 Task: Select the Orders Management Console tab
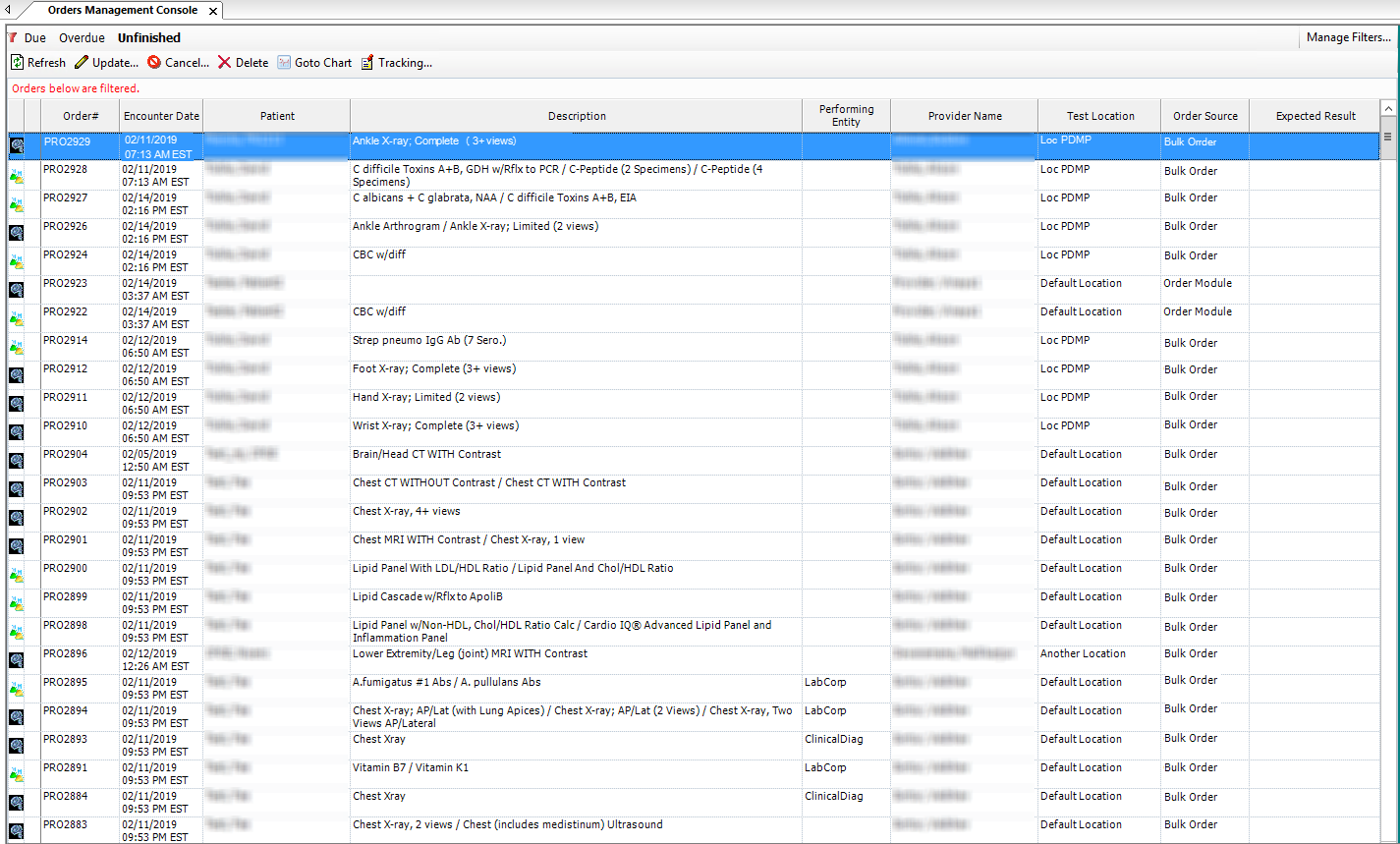(x=122, y=10)
